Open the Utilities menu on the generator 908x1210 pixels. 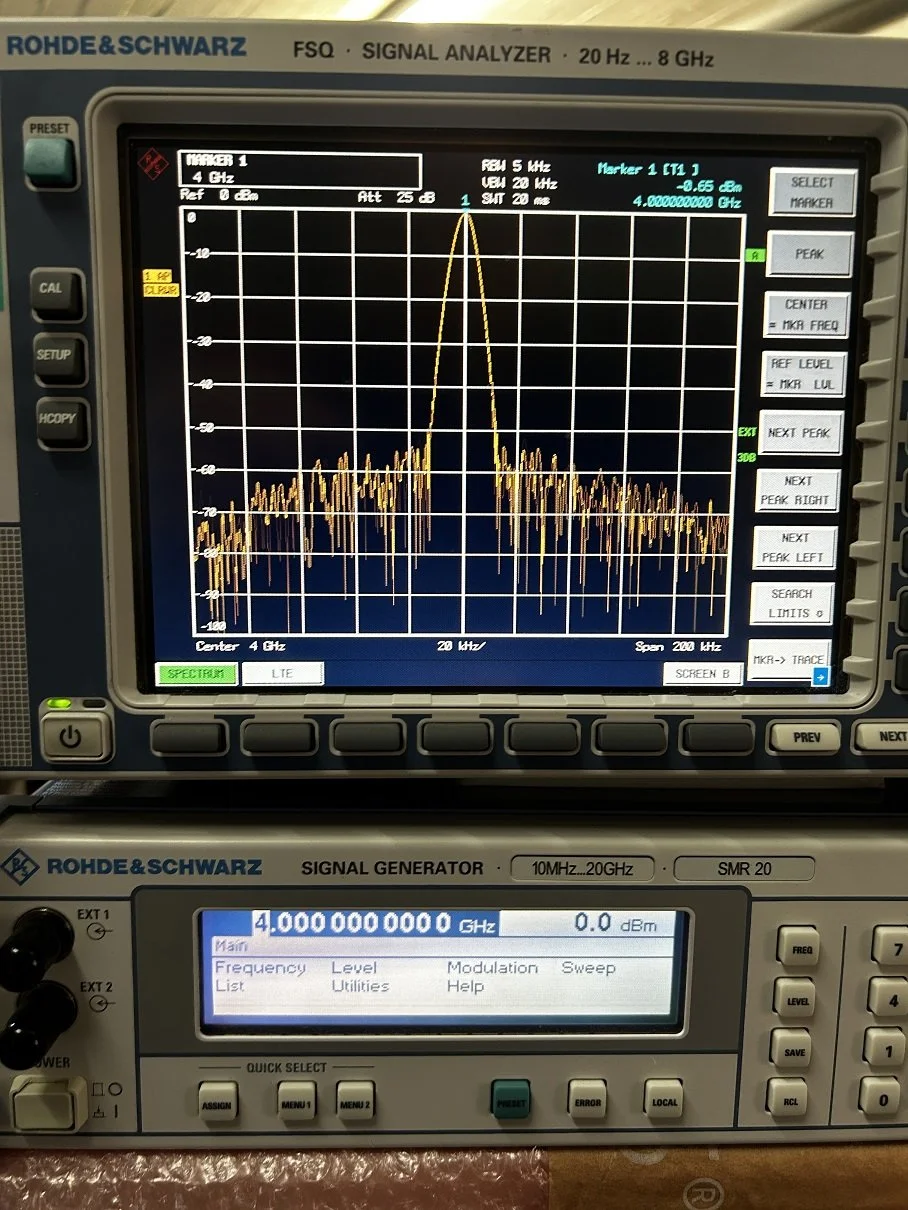click(360, 986)
